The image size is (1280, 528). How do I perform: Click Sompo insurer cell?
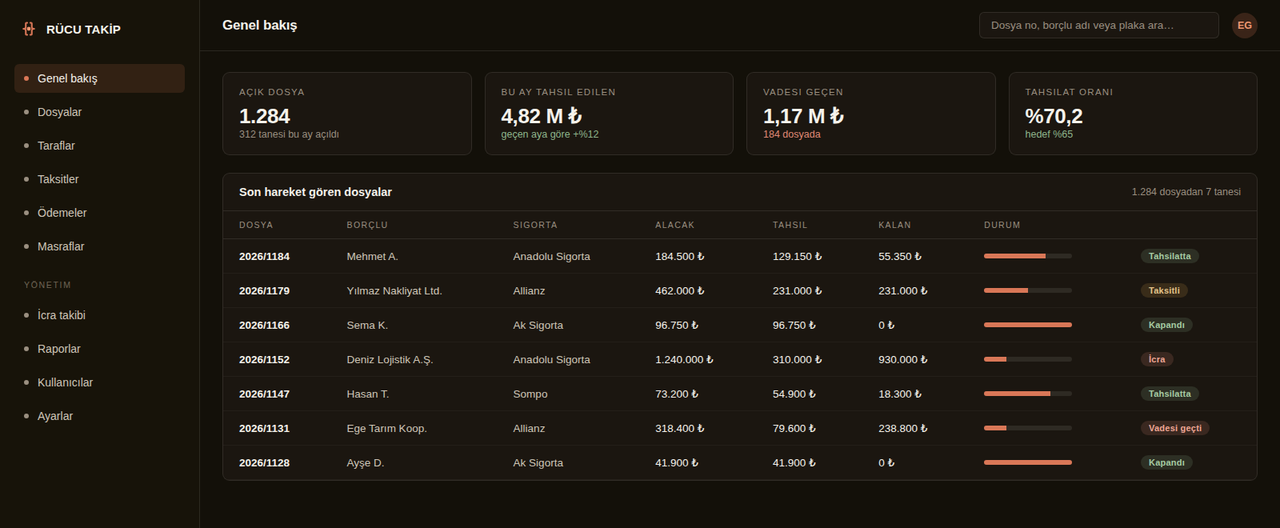coord(530,394)
